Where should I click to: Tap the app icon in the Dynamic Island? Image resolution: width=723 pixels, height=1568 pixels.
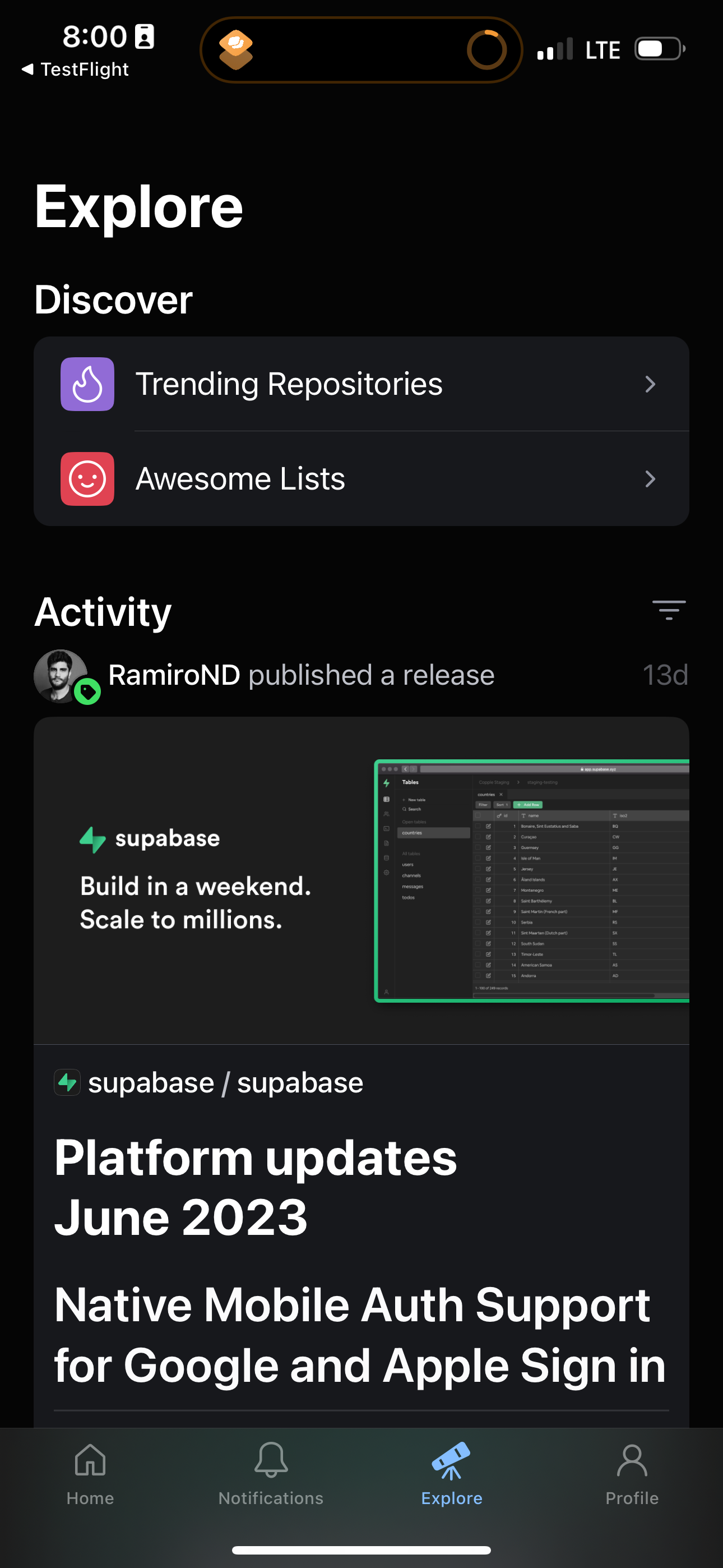pyautogui.click(x=235, y=49)
